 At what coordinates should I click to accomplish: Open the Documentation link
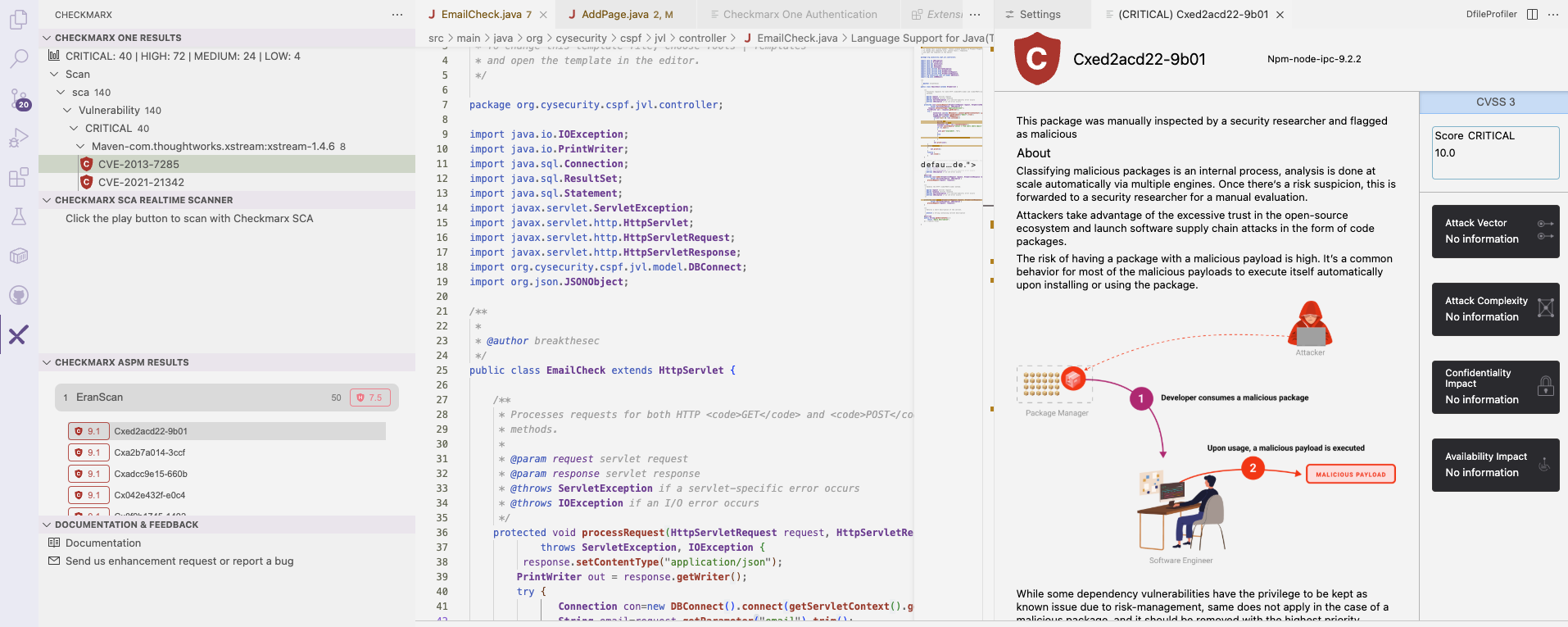(x=103, y=543)
